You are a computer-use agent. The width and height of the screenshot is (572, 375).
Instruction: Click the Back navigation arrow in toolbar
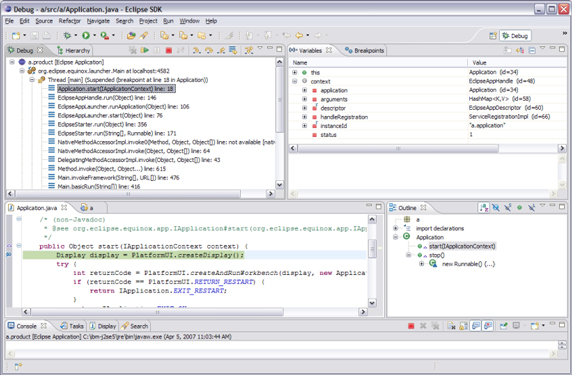click(x=299, y=35)
